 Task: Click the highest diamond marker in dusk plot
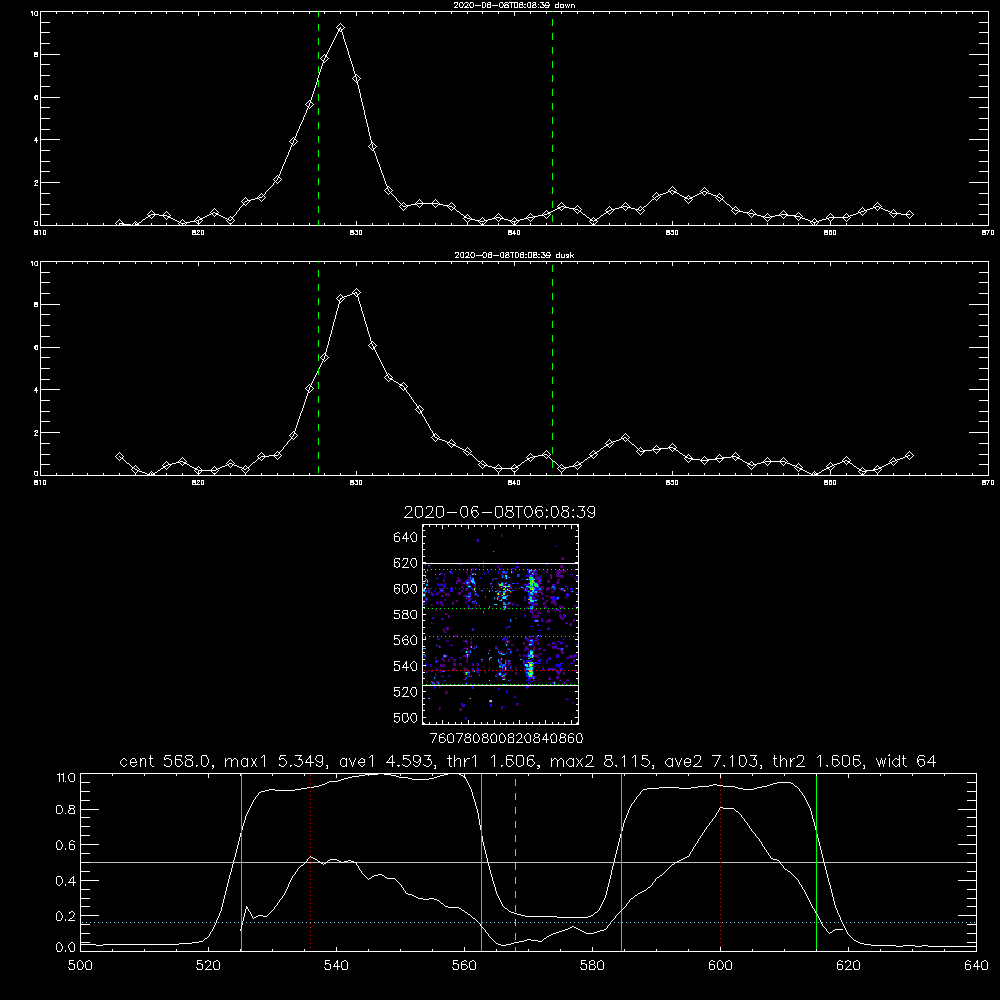click(x=357, y=292)
